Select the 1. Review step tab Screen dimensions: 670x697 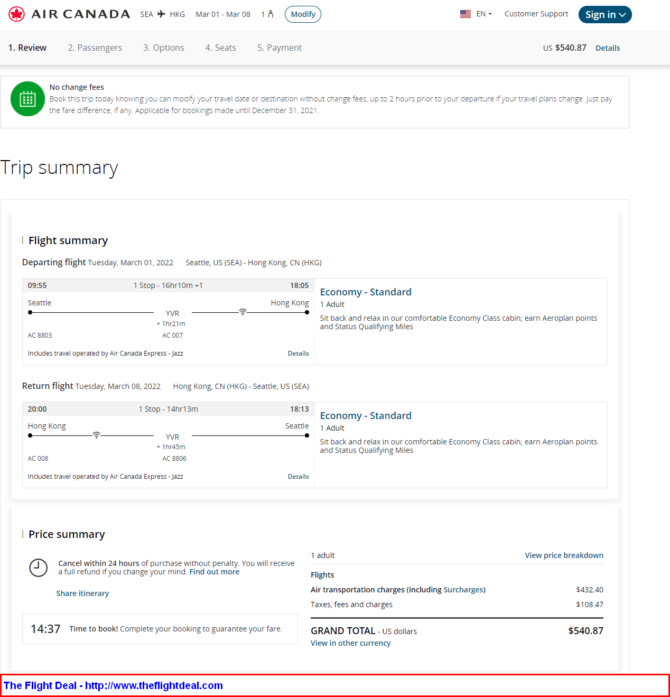point(28,48)
